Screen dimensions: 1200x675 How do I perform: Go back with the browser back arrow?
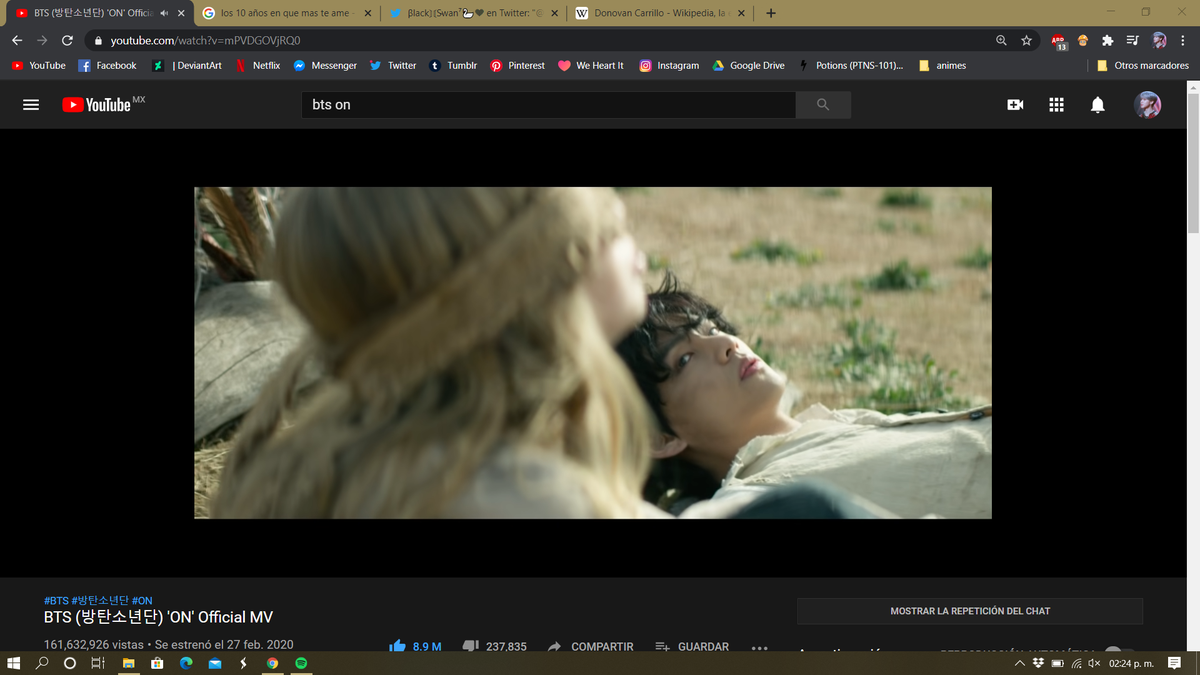click(x=17, y=40)
